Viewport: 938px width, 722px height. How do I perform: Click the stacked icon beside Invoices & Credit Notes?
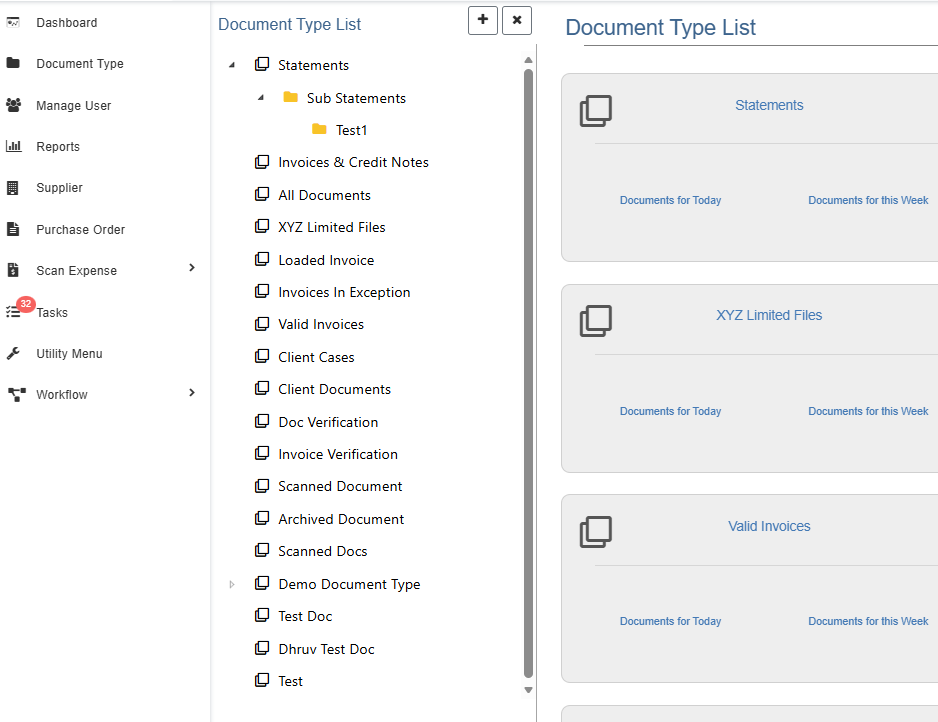262,162
